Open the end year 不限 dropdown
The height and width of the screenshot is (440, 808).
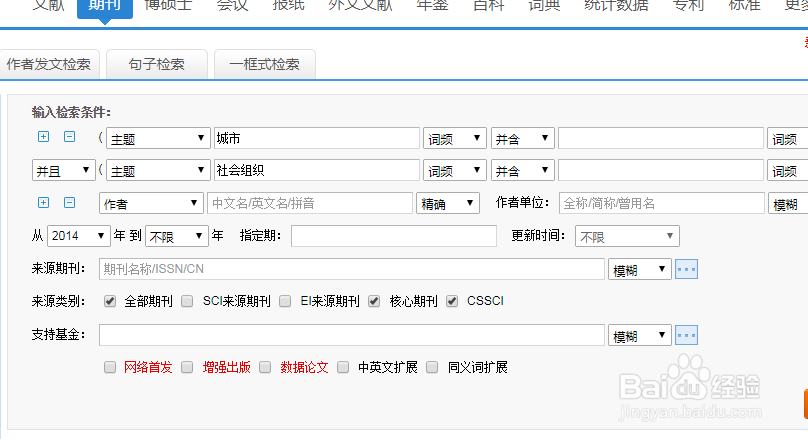click(x=177, y=236)
